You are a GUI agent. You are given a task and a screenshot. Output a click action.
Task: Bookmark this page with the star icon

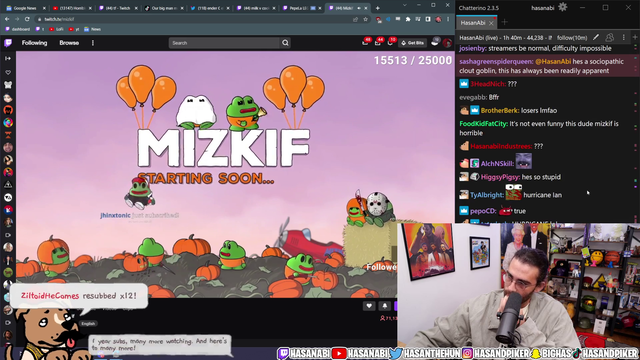tap(365, 19)
